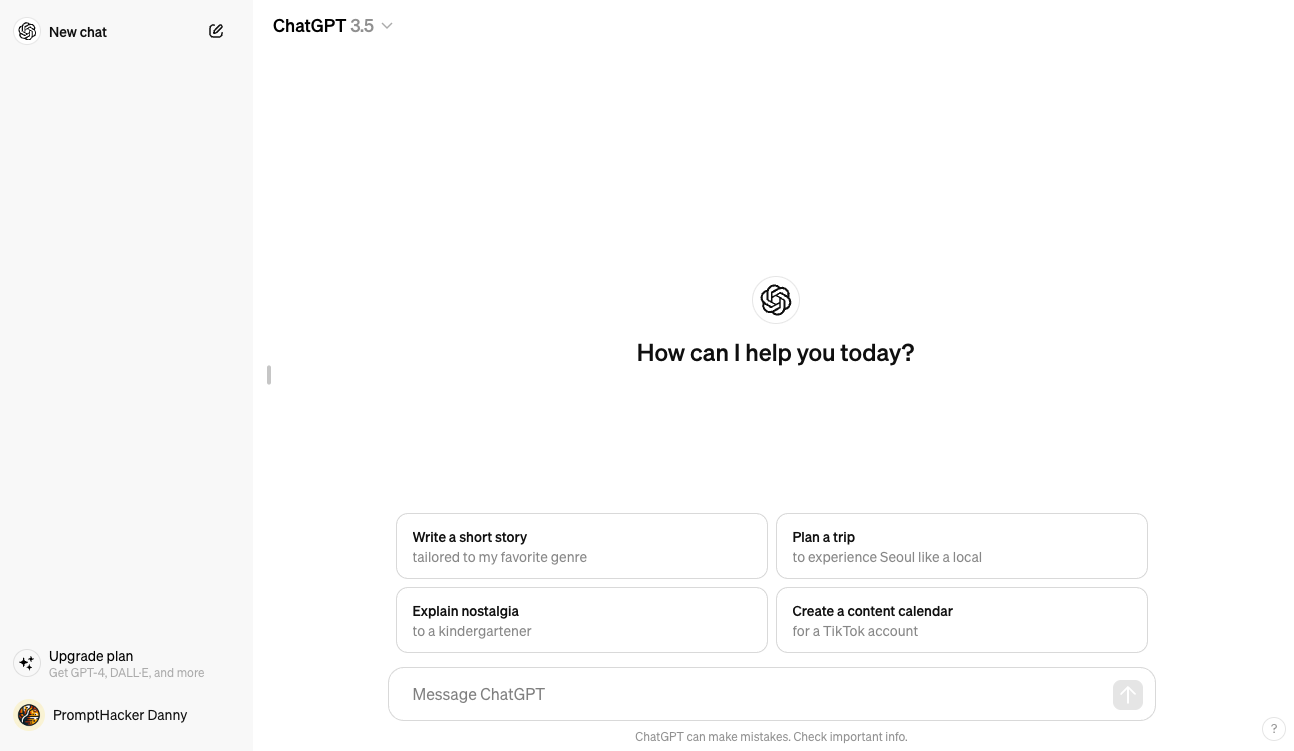Click the sparkle Upgrade plan icon
The image size is (1294, 751).
(x=27, y=663)
